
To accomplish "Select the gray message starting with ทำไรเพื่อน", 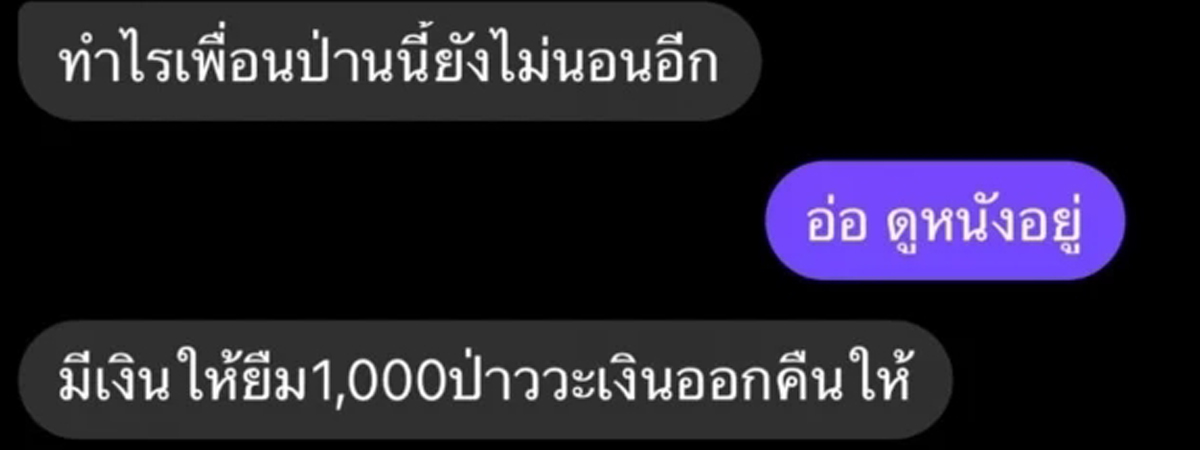I will point(390,61).
